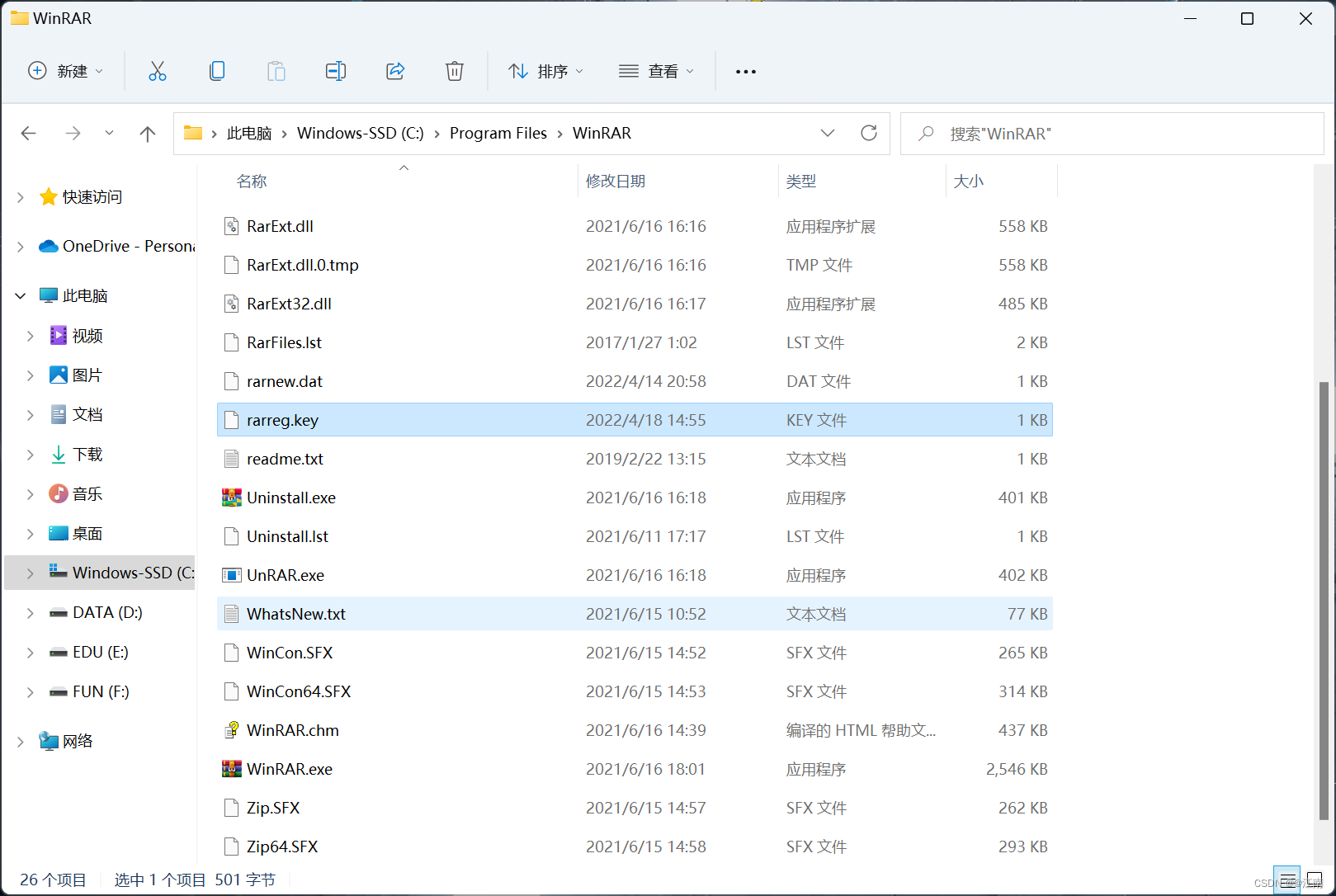Click the rarreg.key file icon
Image resolution: width=1336 pixels, height=896 pixels.
coord(232,420)
